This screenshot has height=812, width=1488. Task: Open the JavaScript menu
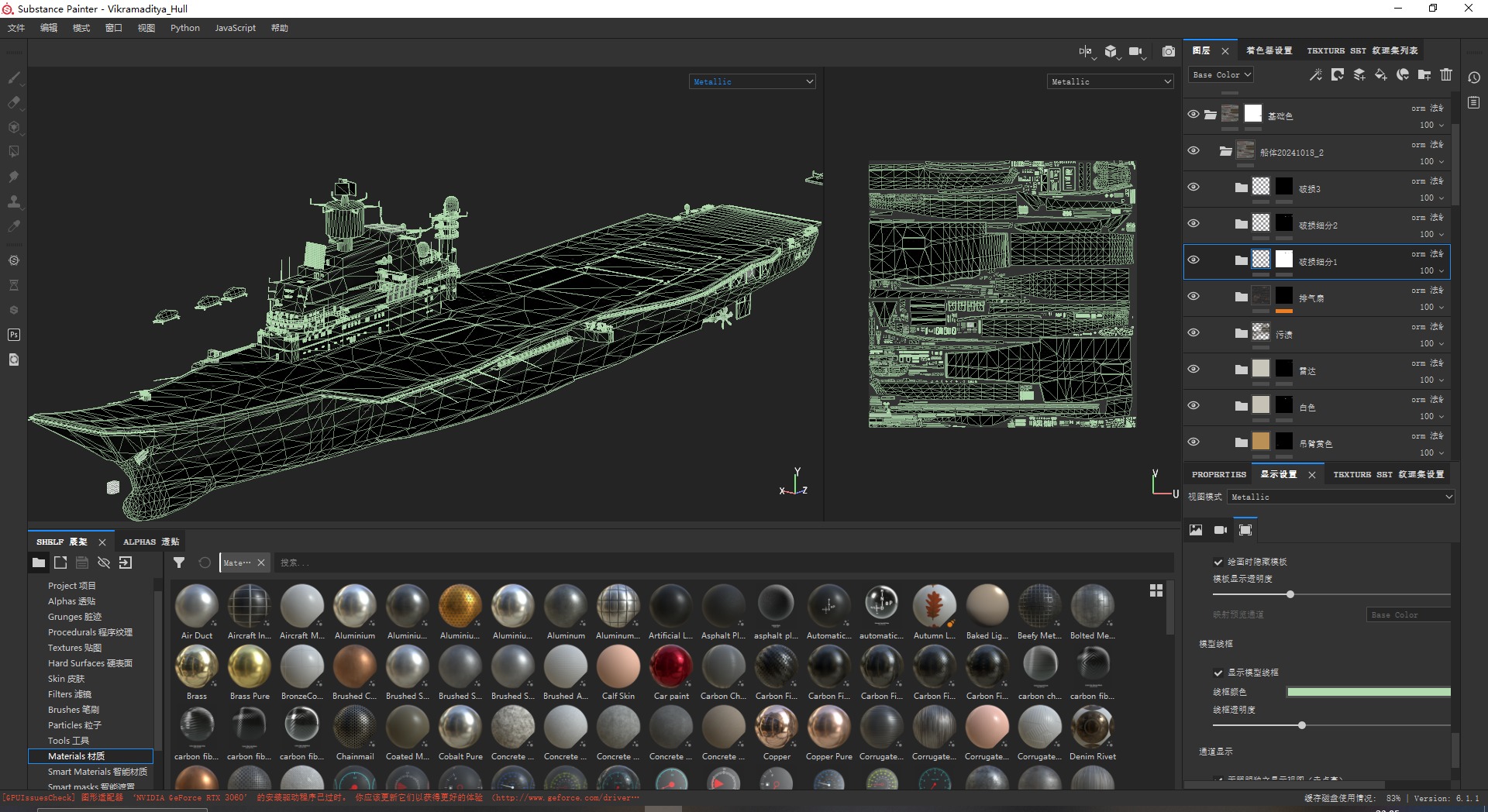point(235,28)
